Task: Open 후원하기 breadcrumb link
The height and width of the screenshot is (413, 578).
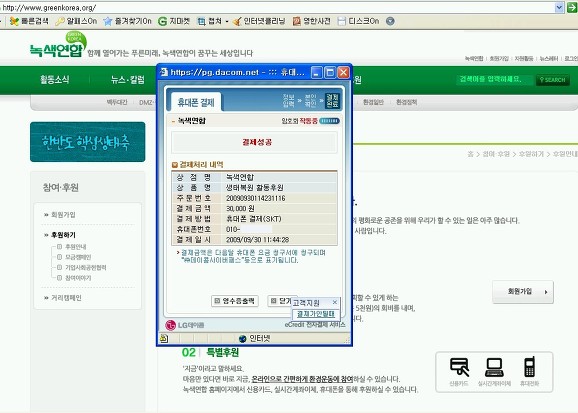Action: point(531,154)
